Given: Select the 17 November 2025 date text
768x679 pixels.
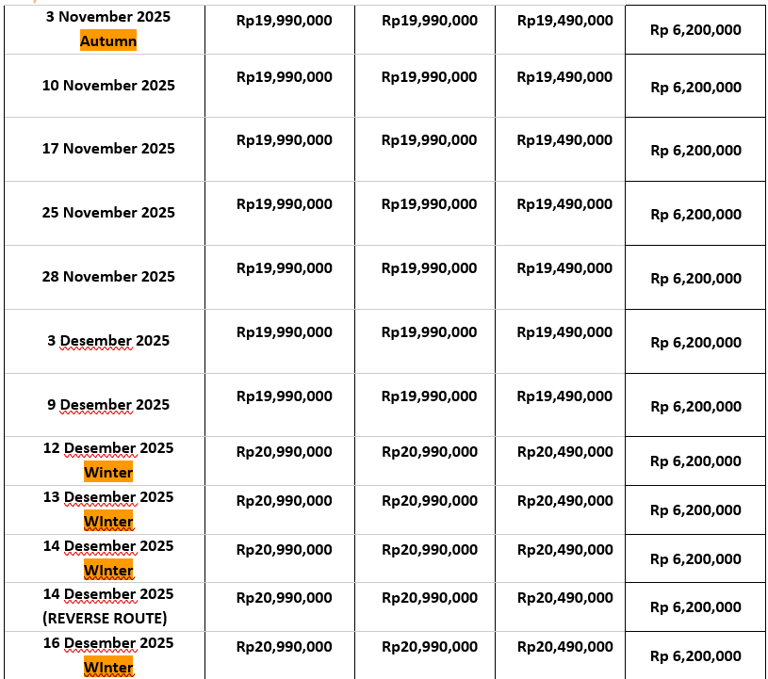Looking at the screenshot, I should coord(108,148).
